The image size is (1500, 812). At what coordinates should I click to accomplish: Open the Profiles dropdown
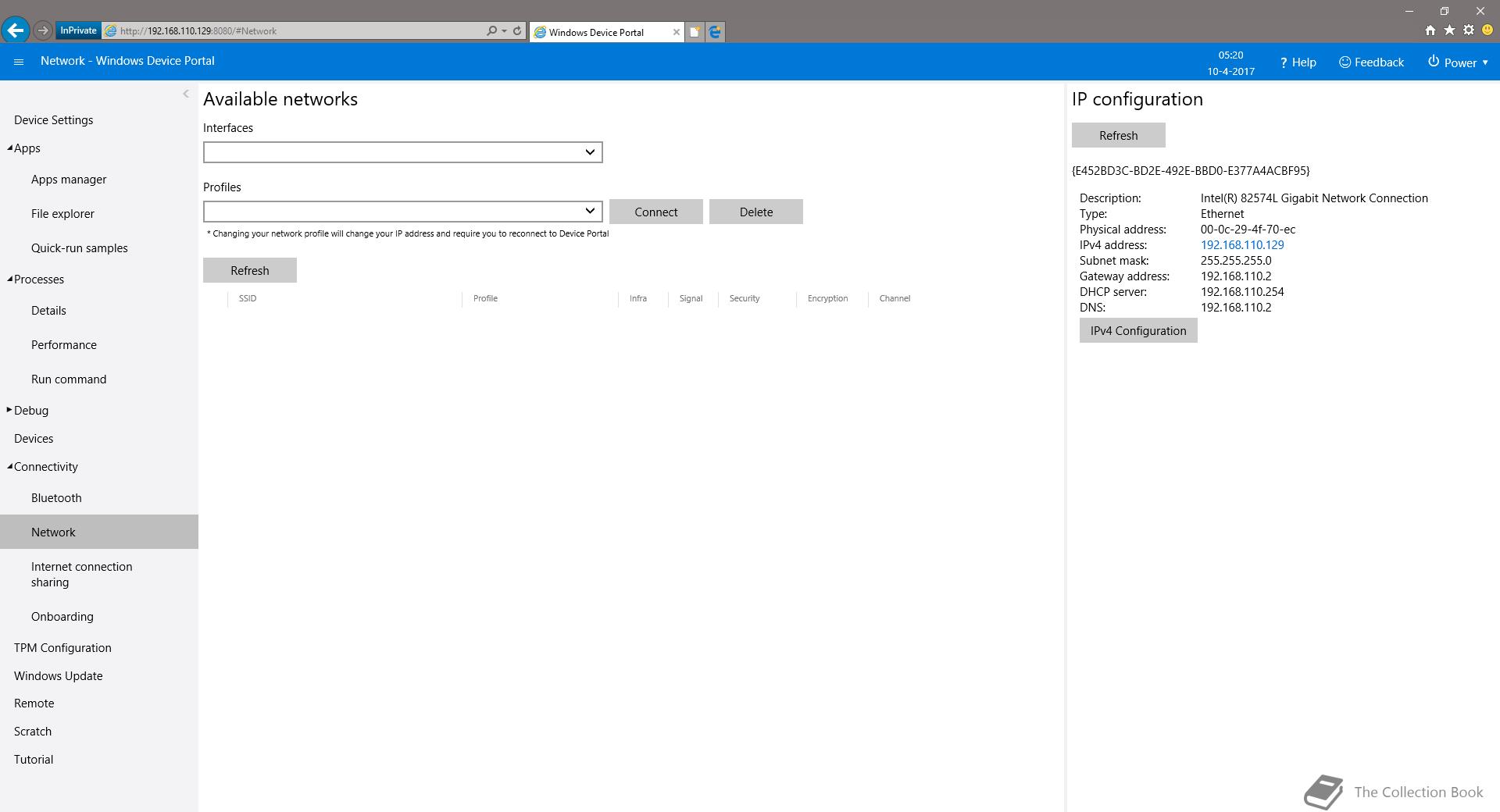(403, 212)
